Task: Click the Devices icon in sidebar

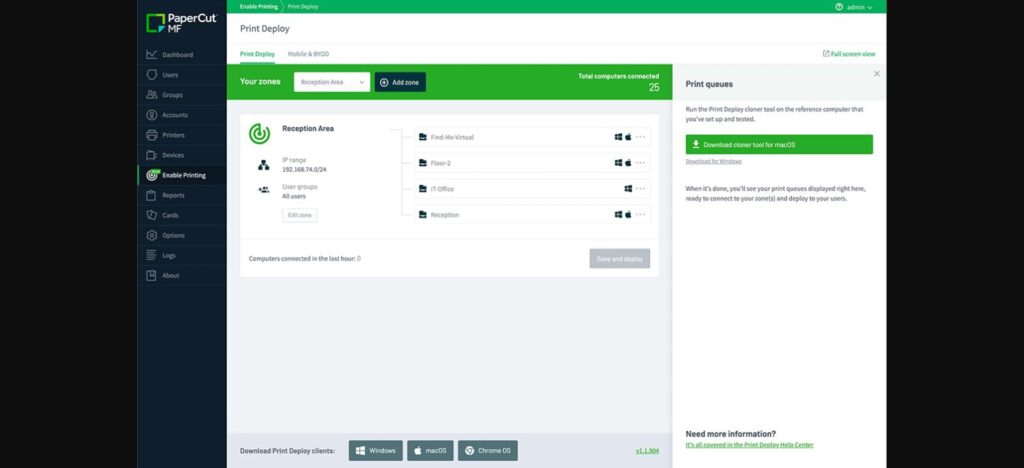Action: (152, 155)
